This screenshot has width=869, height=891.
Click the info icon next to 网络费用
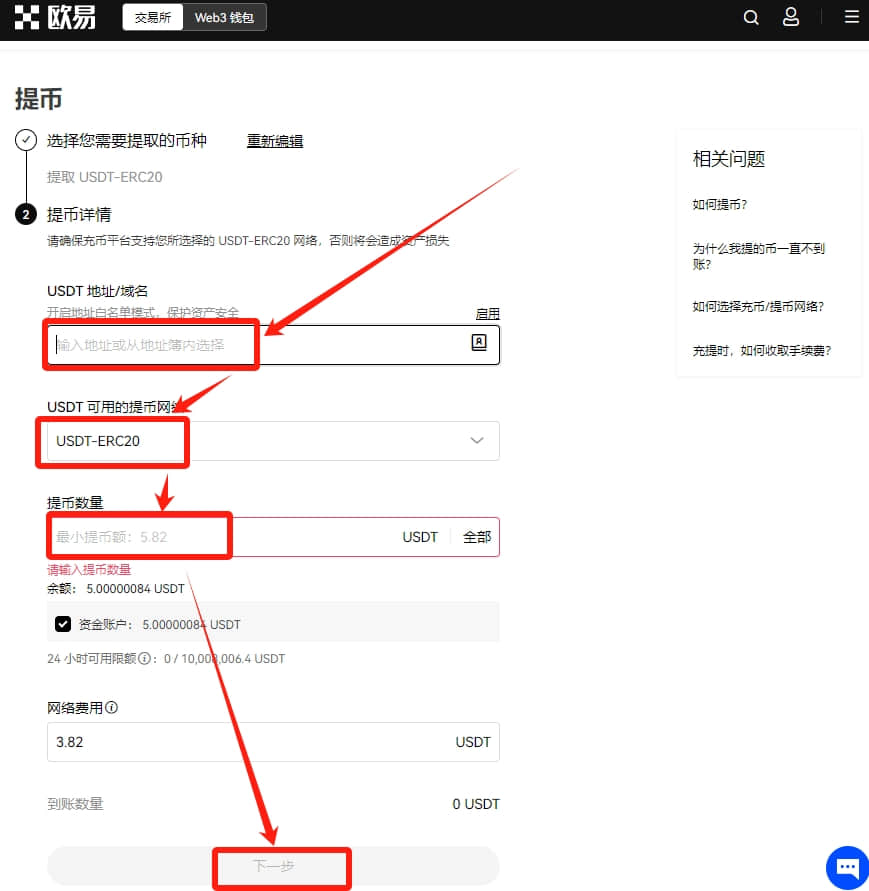coord(112,707)
